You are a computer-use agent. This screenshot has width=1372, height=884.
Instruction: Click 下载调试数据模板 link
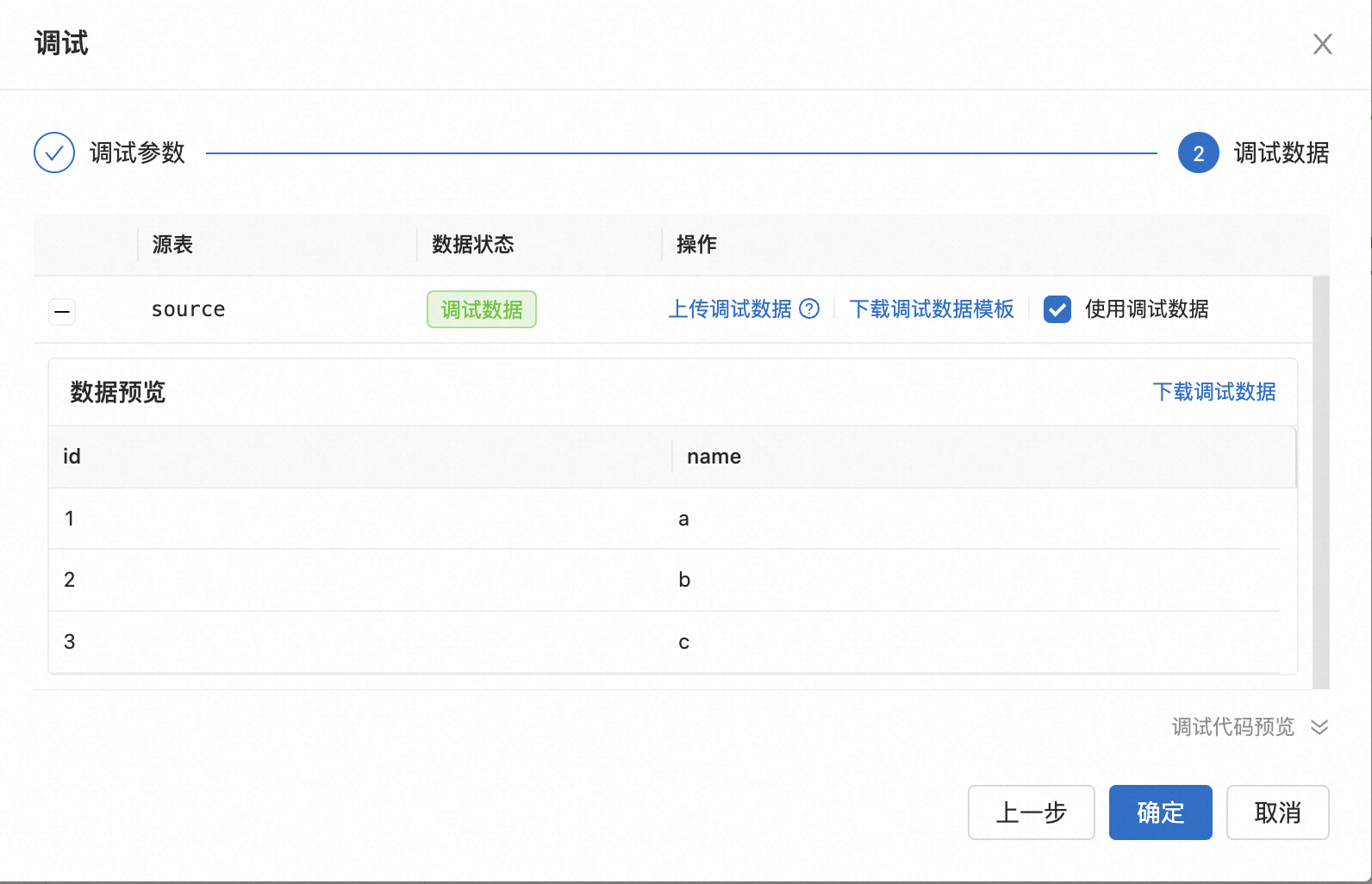tap(932, 308)
